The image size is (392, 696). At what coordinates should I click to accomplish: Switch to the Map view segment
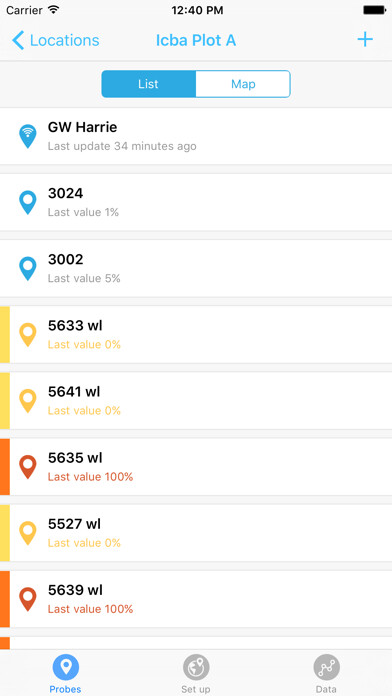243,84
